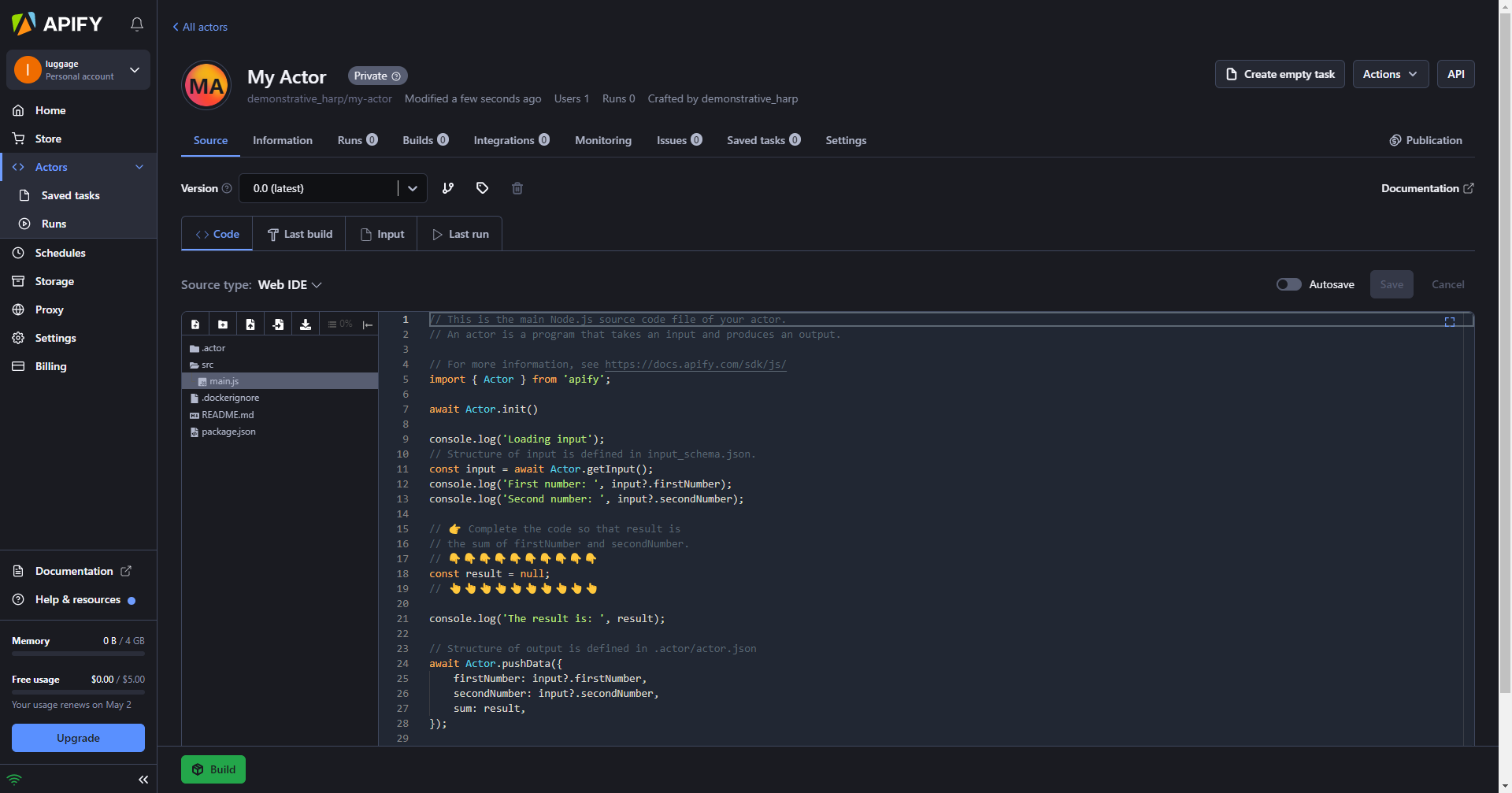The image size is (1512, 793).
Task: Click the connection status wifi icon
Action: coord(14,780)
